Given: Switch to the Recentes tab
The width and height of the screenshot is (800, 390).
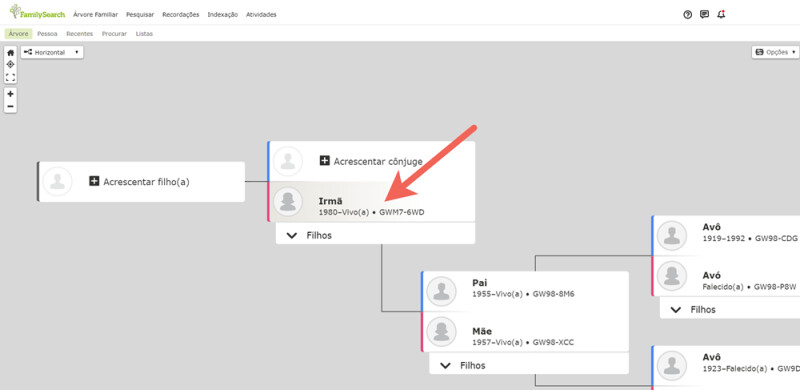Looking at the screenshot, I should (x=80, y=34).
